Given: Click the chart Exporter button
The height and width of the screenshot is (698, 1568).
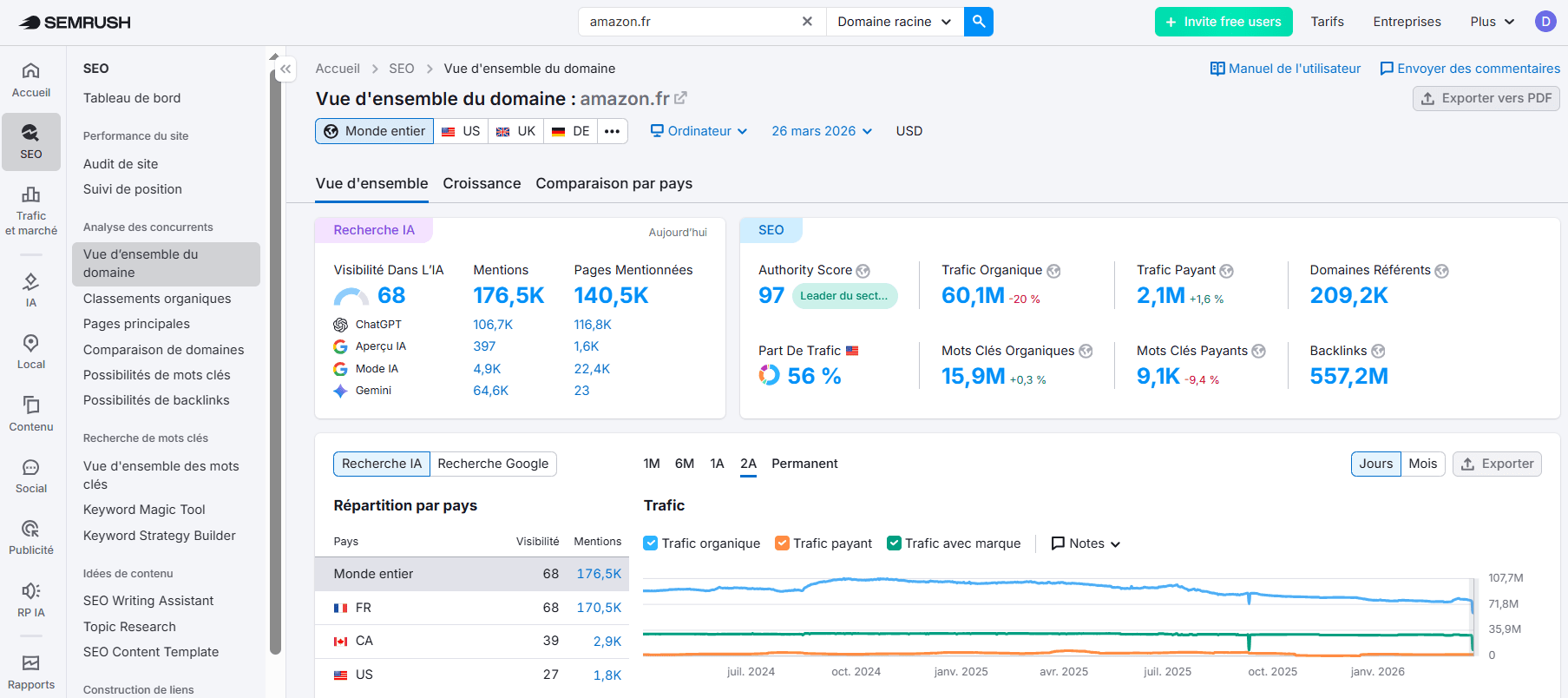Looking at the screenshot, I should (1497, 464).
